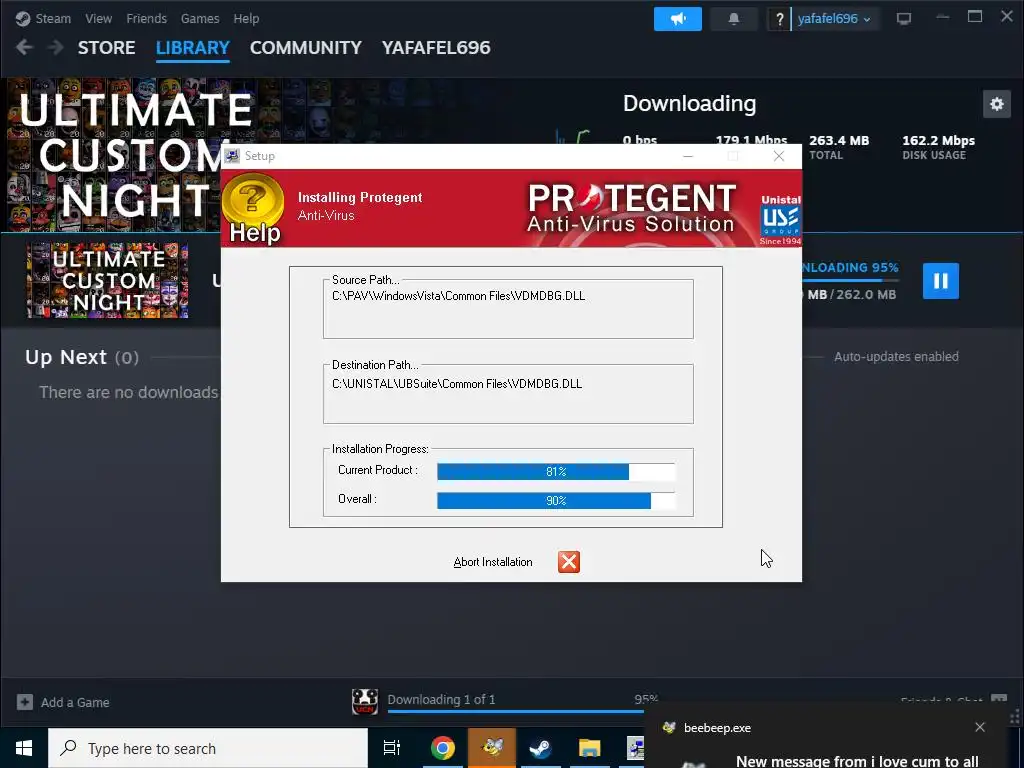Open the Friends menu in Steam
The height and width of the screenshot is (768, 1024).
(x=146, y=18)
